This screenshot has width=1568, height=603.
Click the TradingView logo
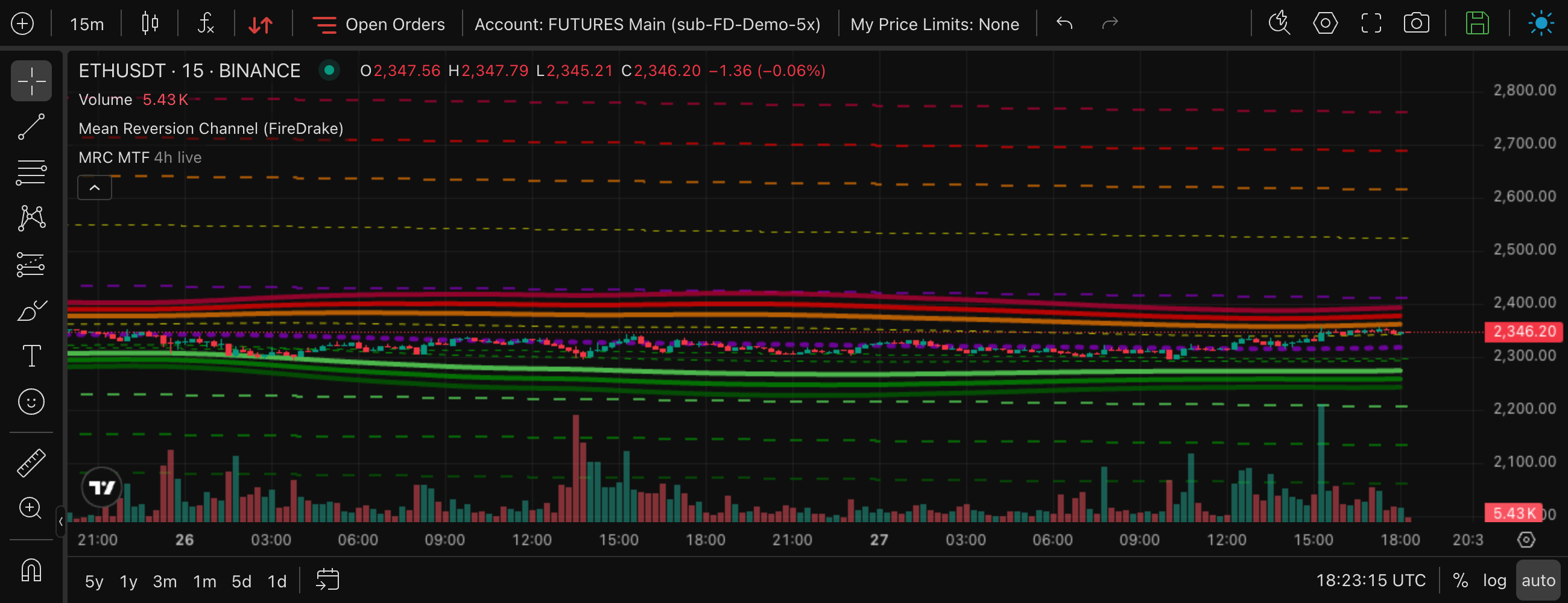point(102,487)
